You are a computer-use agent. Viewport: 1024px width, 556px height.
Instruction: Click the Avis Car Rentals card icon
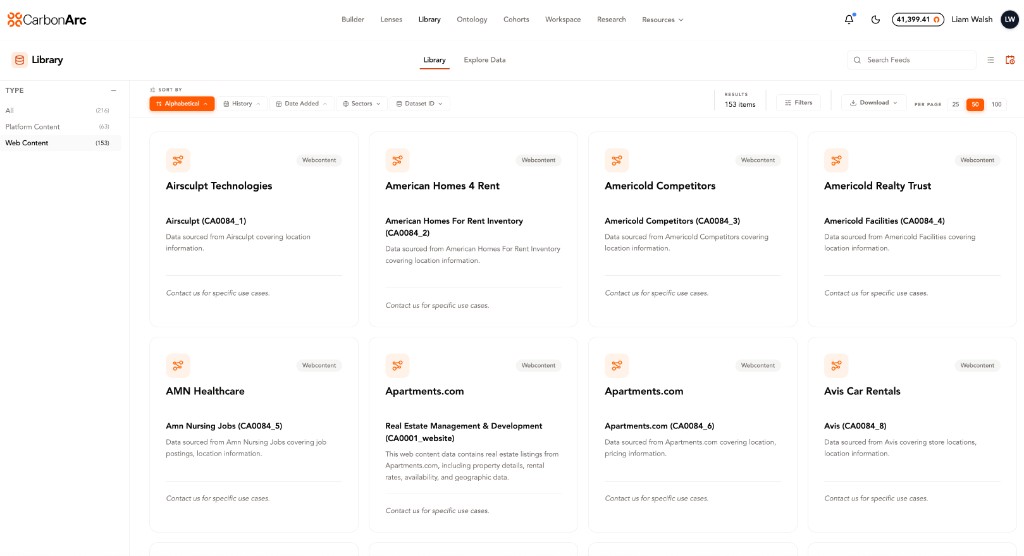(x=836, y=366)
